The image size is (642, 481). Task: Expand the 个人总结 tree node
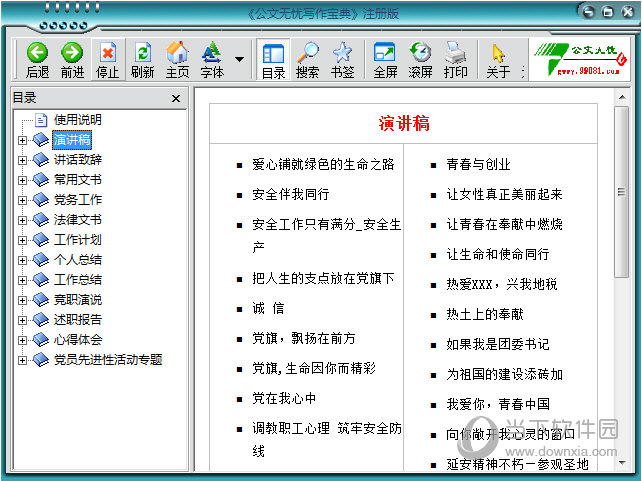23,260
